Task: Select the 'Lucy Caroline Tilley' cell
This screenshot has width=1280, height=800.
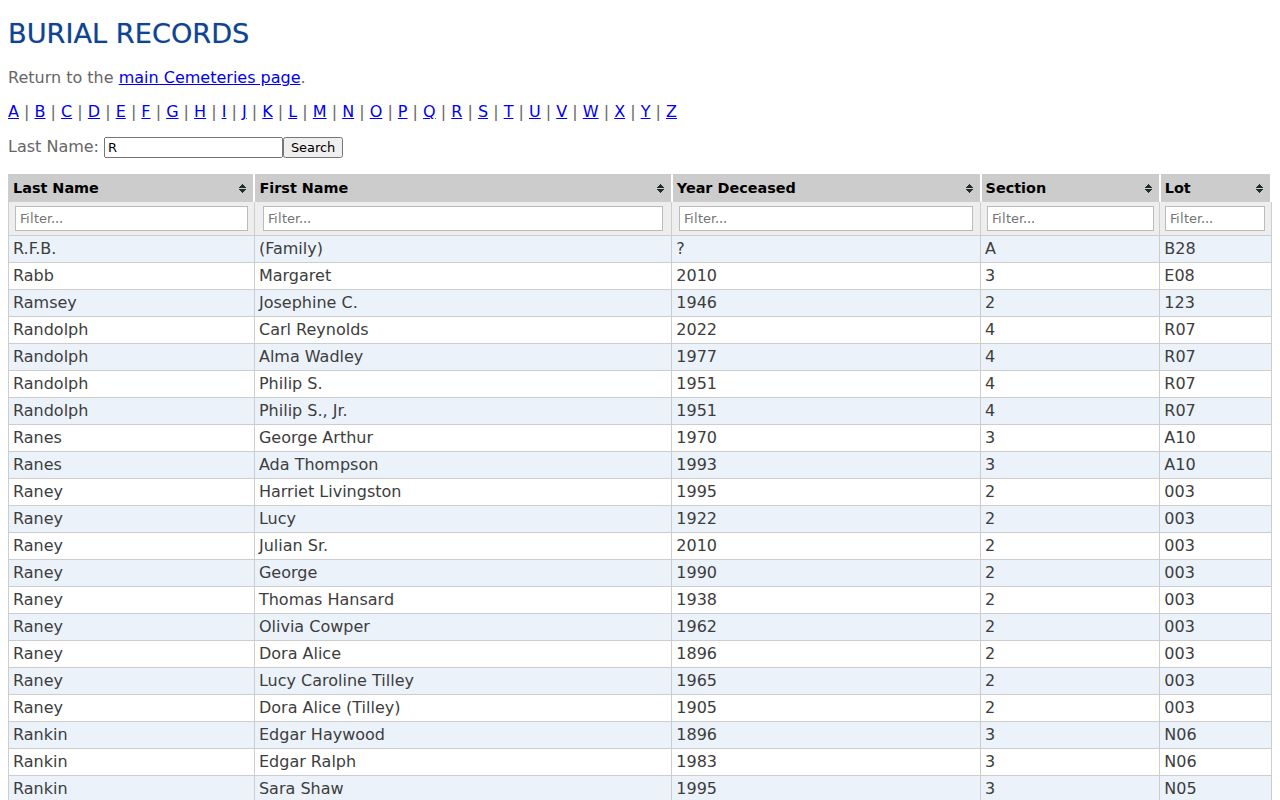Action: pyautogui.click(x=463, y=681)
